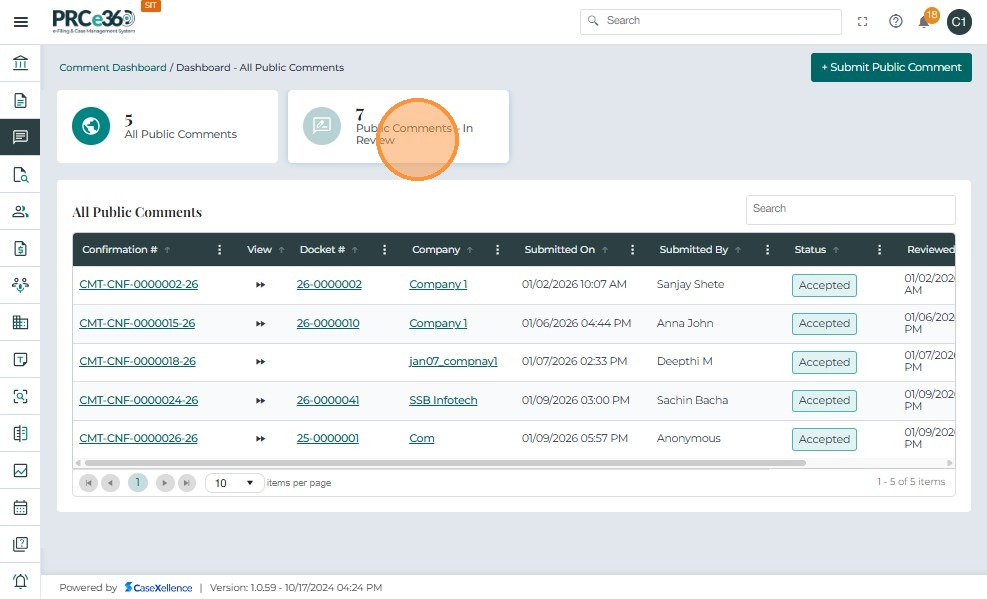Select the All Public Comments card
987x599 pixels.
coord(167,127)
